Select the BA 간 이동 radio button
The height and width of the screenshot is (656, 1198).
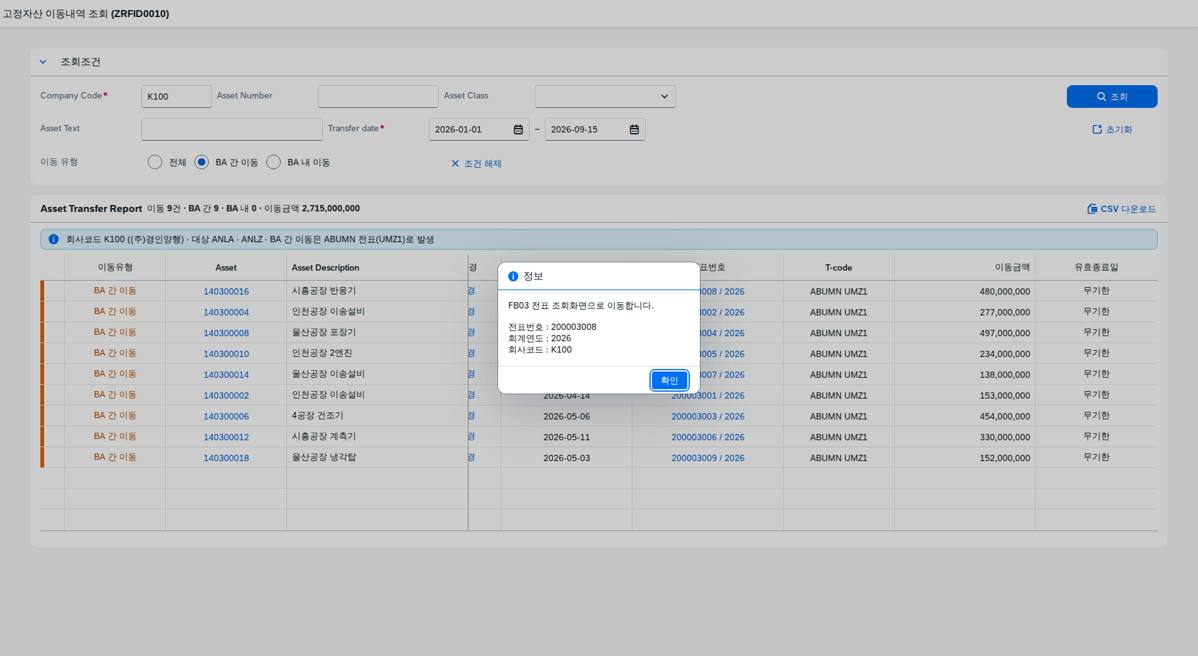(x=202, y=162)
